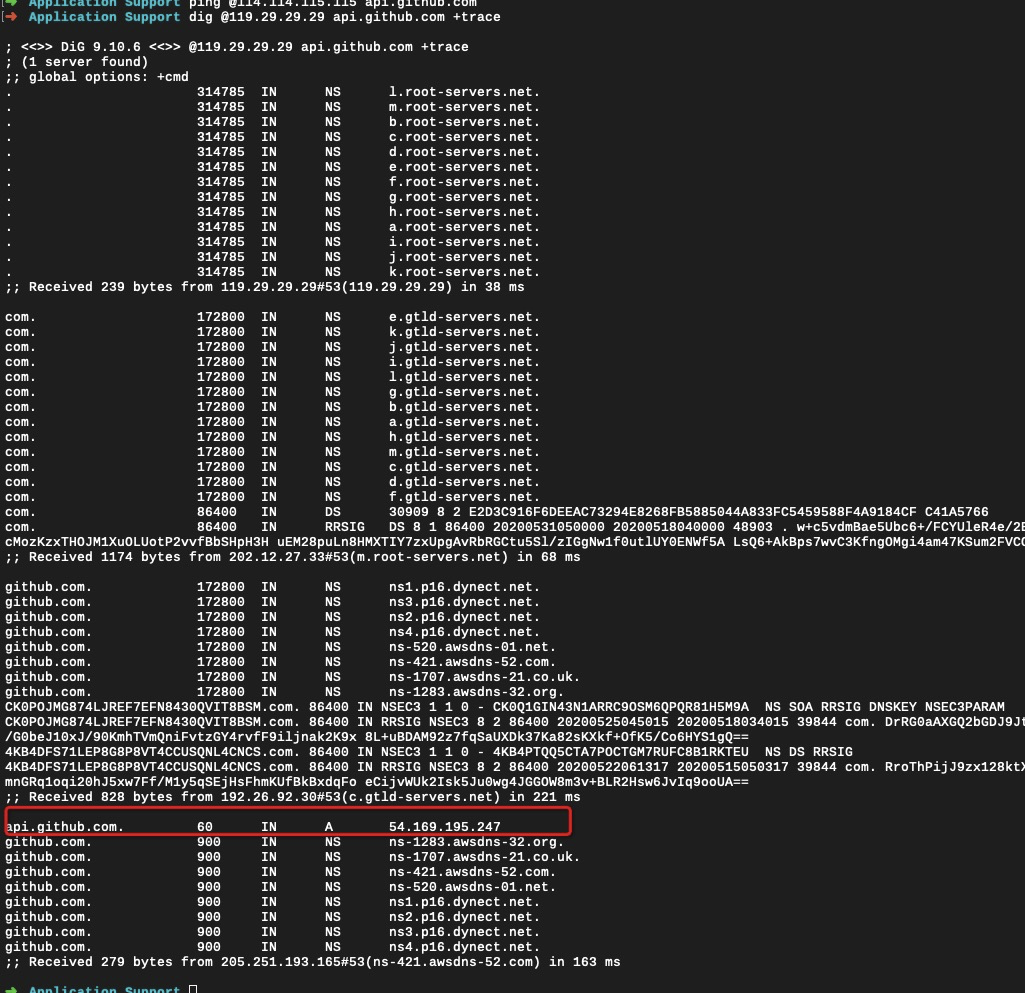Click the terminal cursor at bottom prompt
This screenshot has height=993, width=1025.
pos(193,989)
